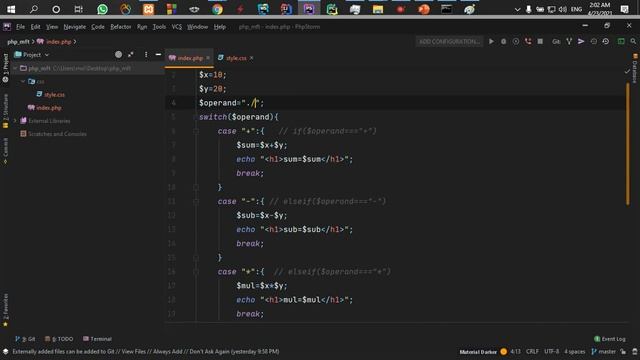Click php_mft breadcrumb in navigation bar
Screen dimensions: 640x360
click(x=18, y=42)
